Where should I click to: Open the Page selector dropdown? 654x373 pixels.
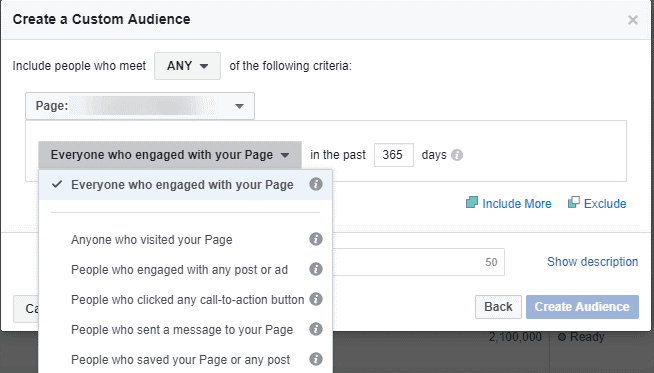[x=140, y=106]
